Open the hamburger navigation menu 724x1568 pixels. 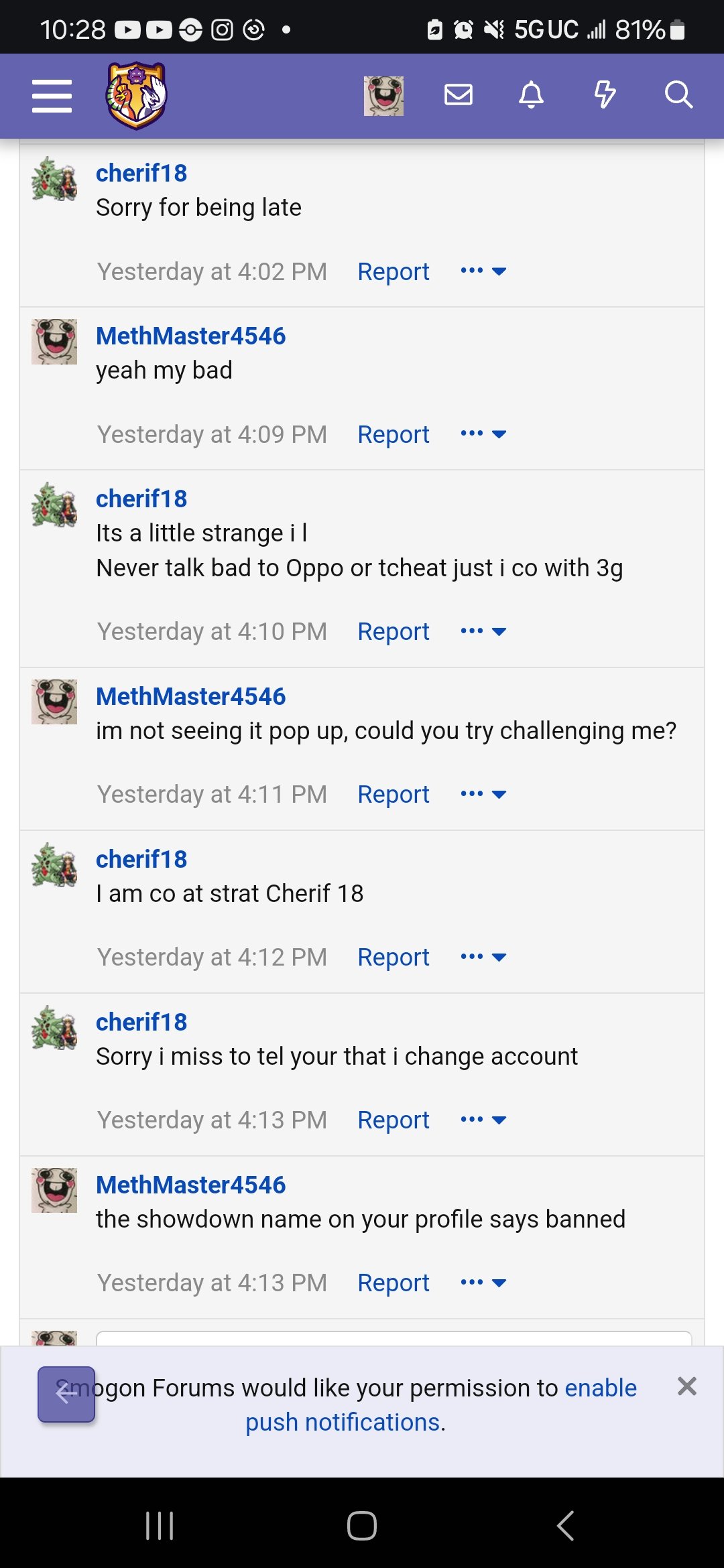pos(52,96)
